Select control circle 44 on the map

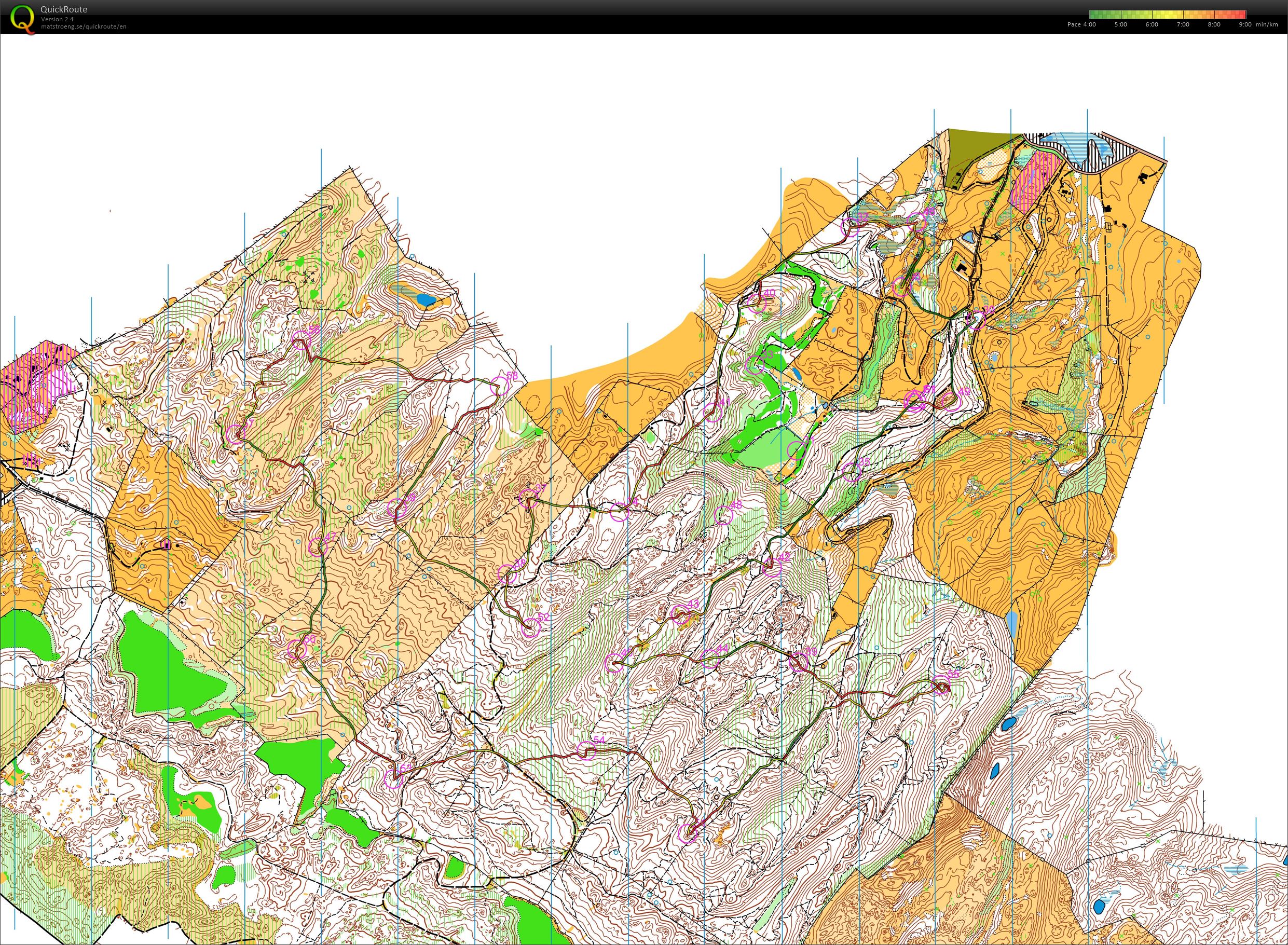point(710,659)
